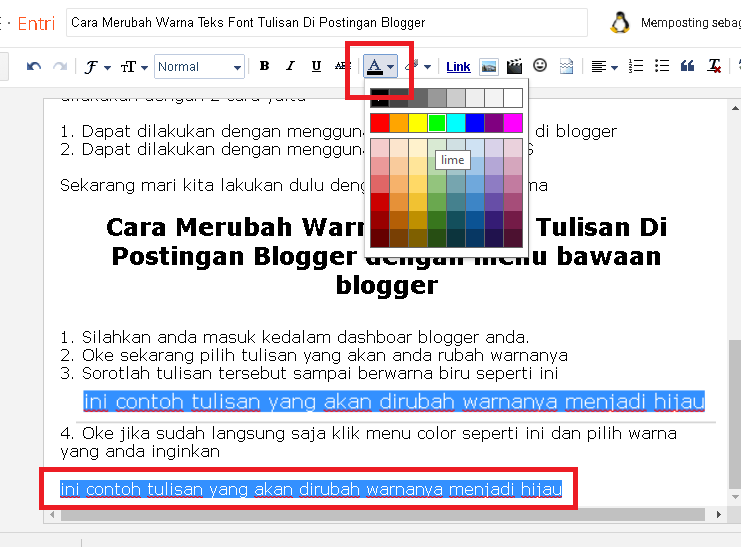The image size is (741, 547).
Task: Click line "Oke sekarang pilih tulisan"
Action: tap(314, 355)
